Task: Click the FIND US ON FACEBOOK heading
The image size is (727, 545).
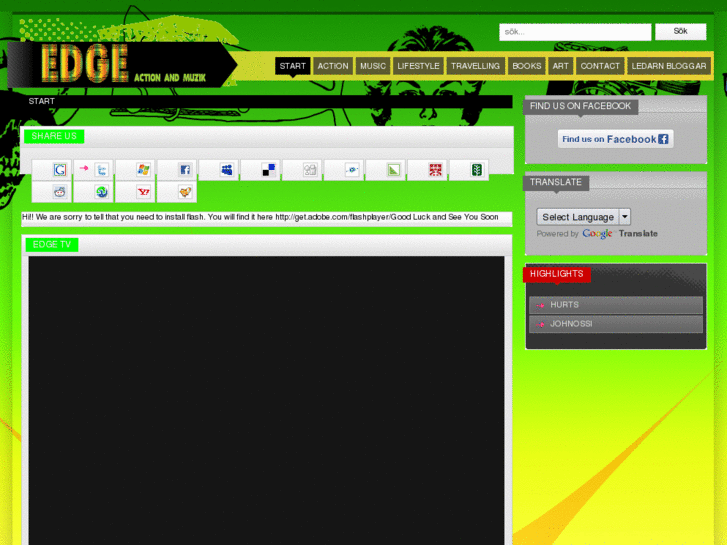Action: 580,106
